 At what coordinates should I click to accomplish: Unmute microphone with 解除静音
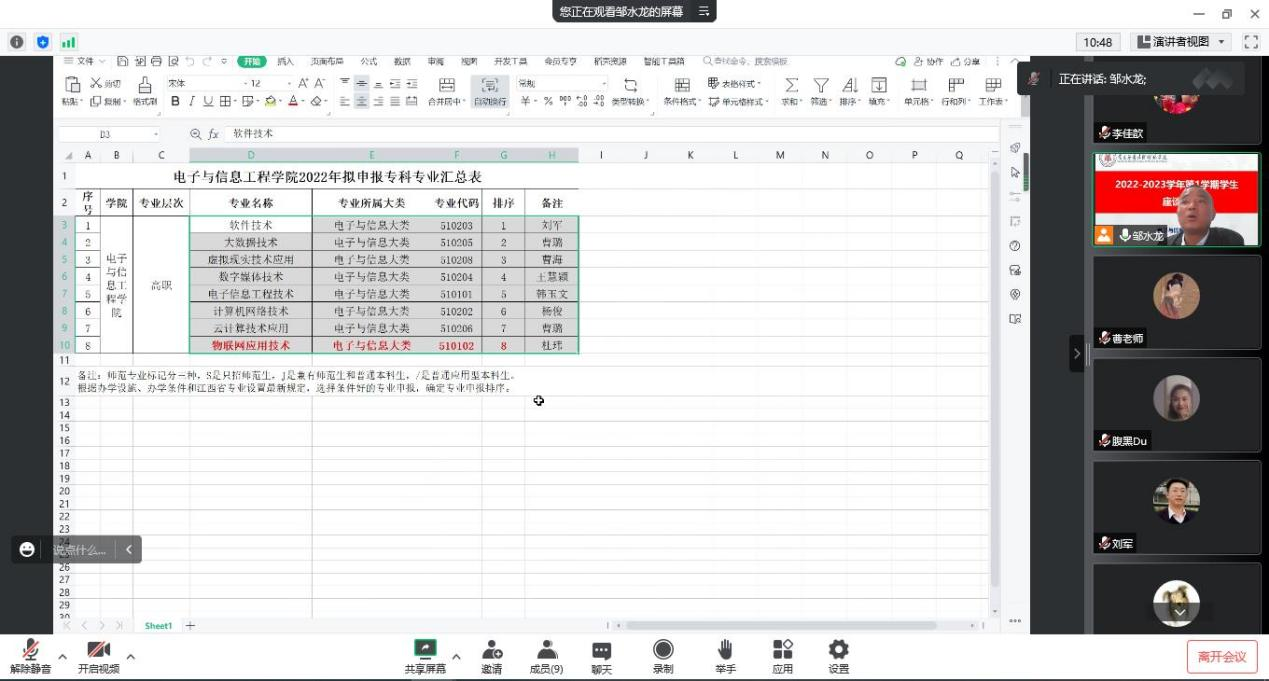coord(31,650)
